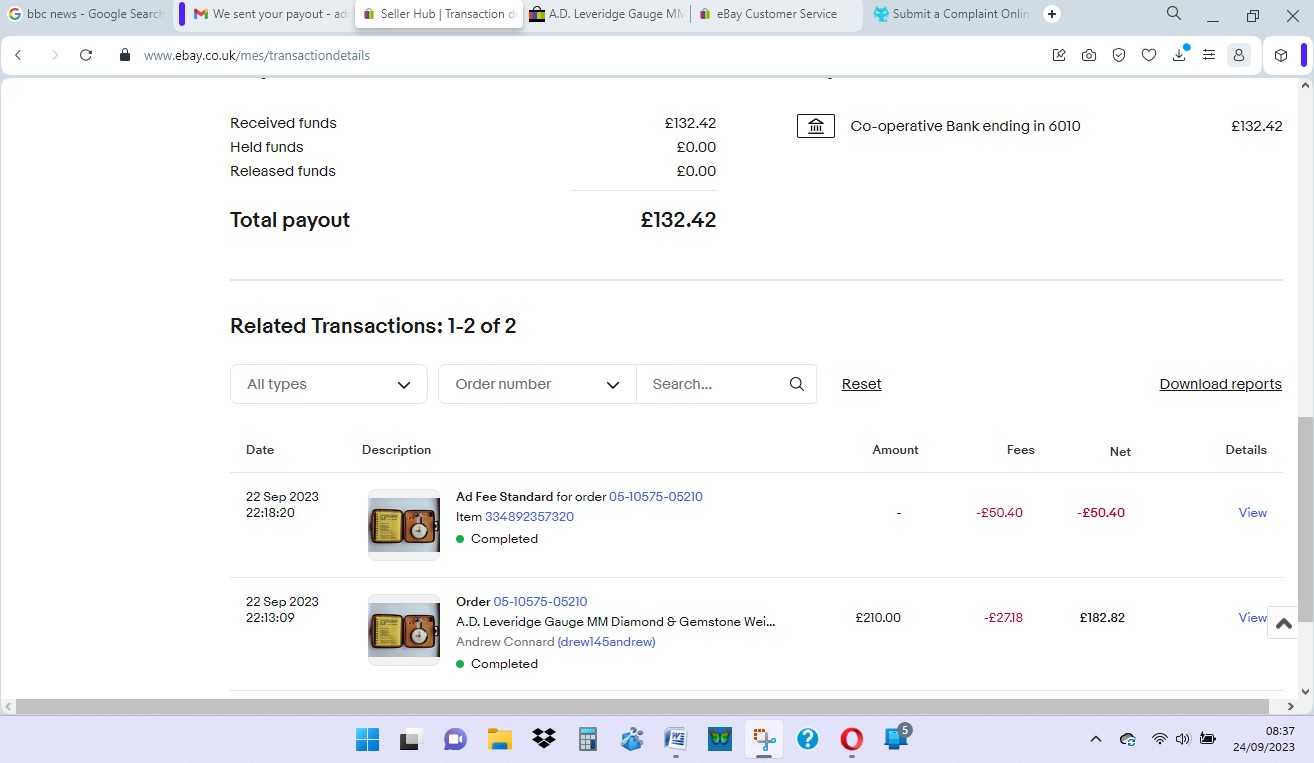The image size is (1314, 763).
Task: Click the Download reports link
Action: tap(1220, 384)
